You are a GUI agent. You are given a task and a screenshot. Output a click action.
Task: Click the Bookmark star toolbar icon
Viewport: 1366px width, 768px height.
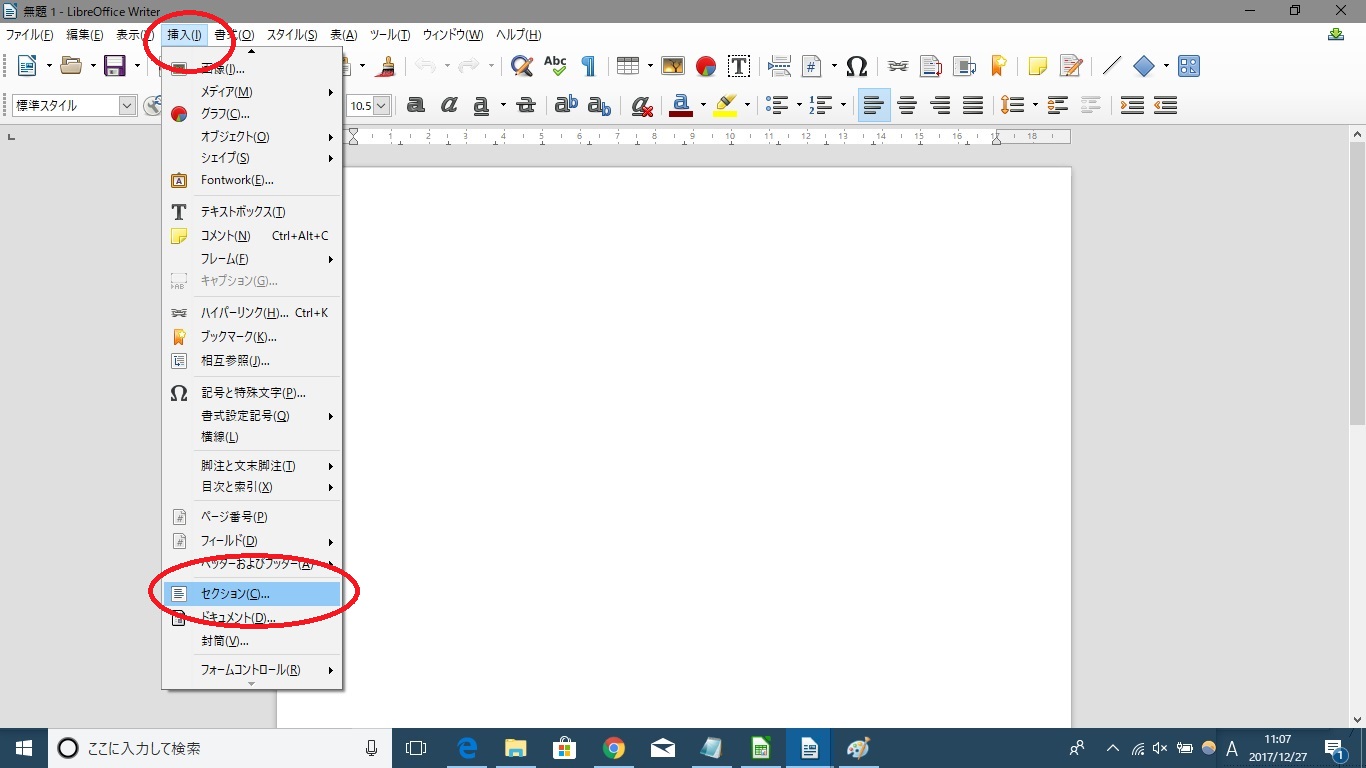point(997,66)
